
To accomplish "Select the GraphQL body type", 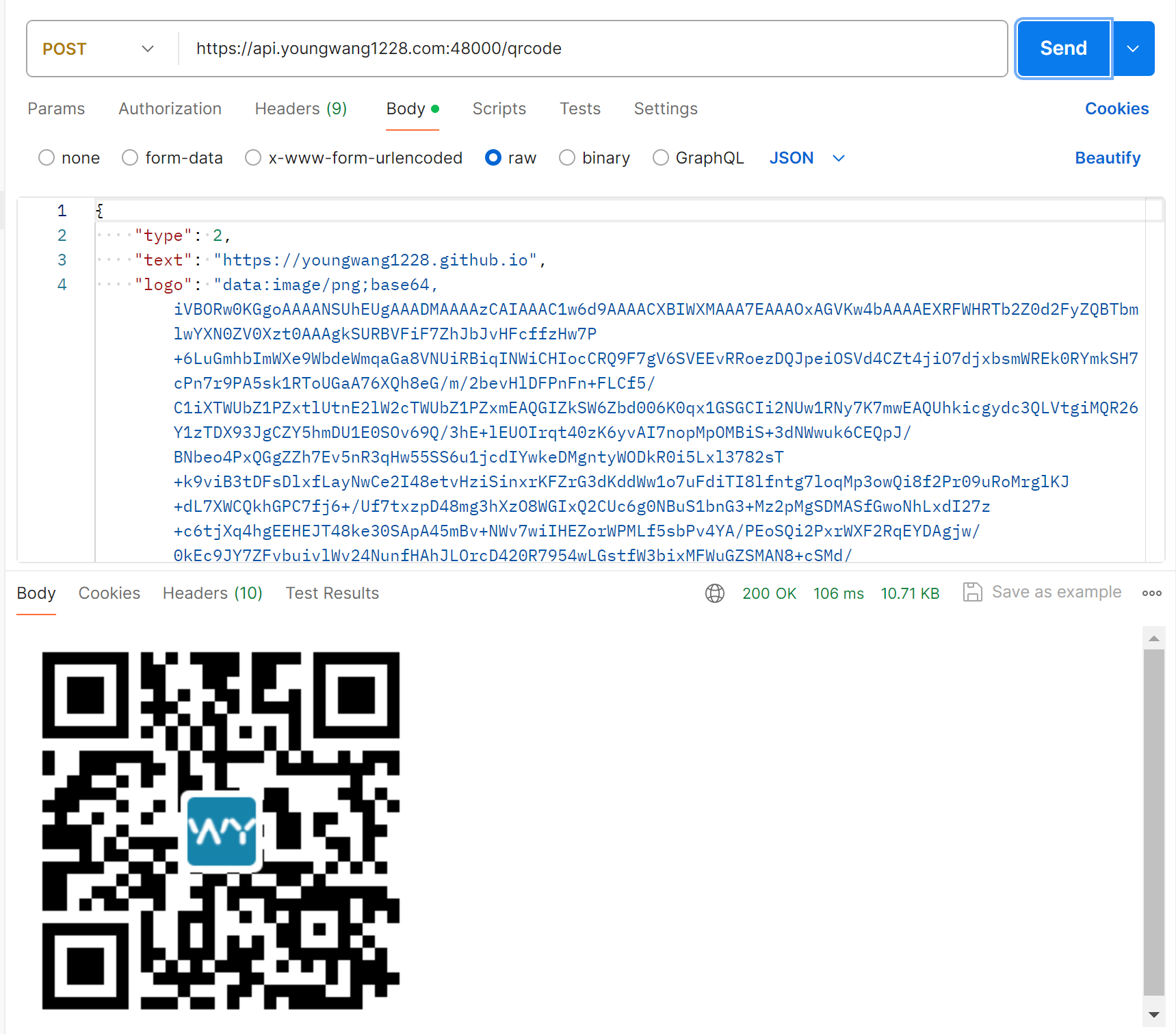I will [x=660, y=158].
